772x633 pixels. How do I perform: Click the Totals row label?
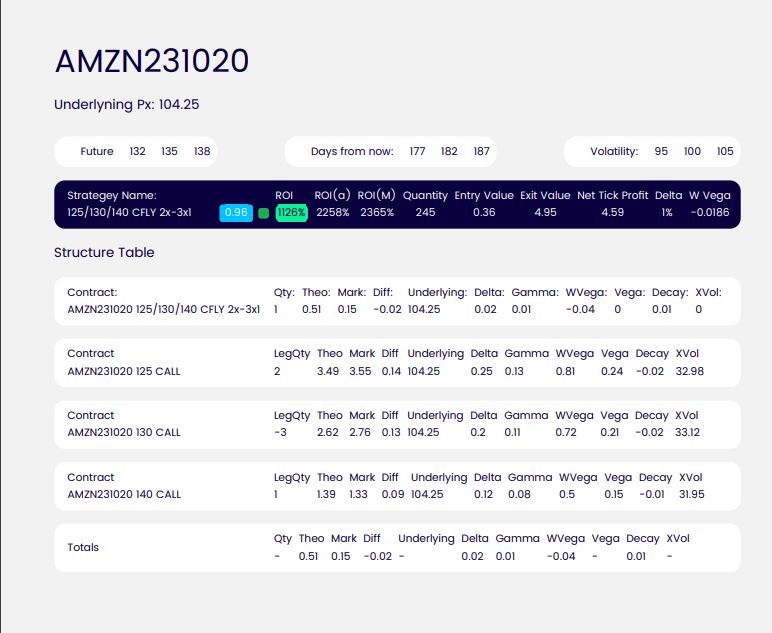click(x=83, y=548)
